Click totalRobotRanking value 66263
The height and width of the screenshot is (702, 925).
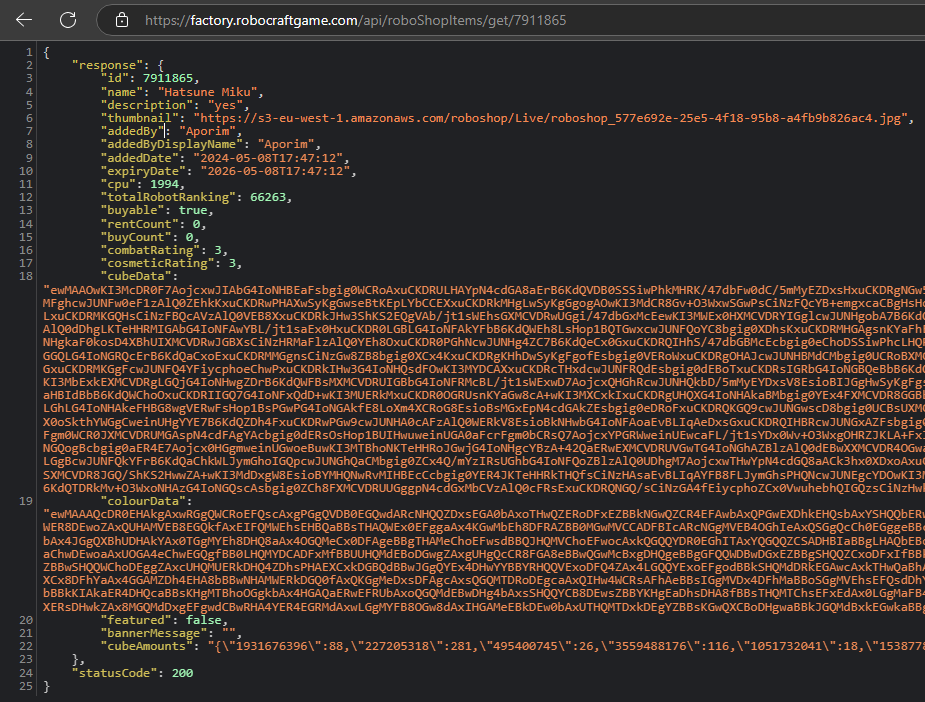click(x=268, y=197)
